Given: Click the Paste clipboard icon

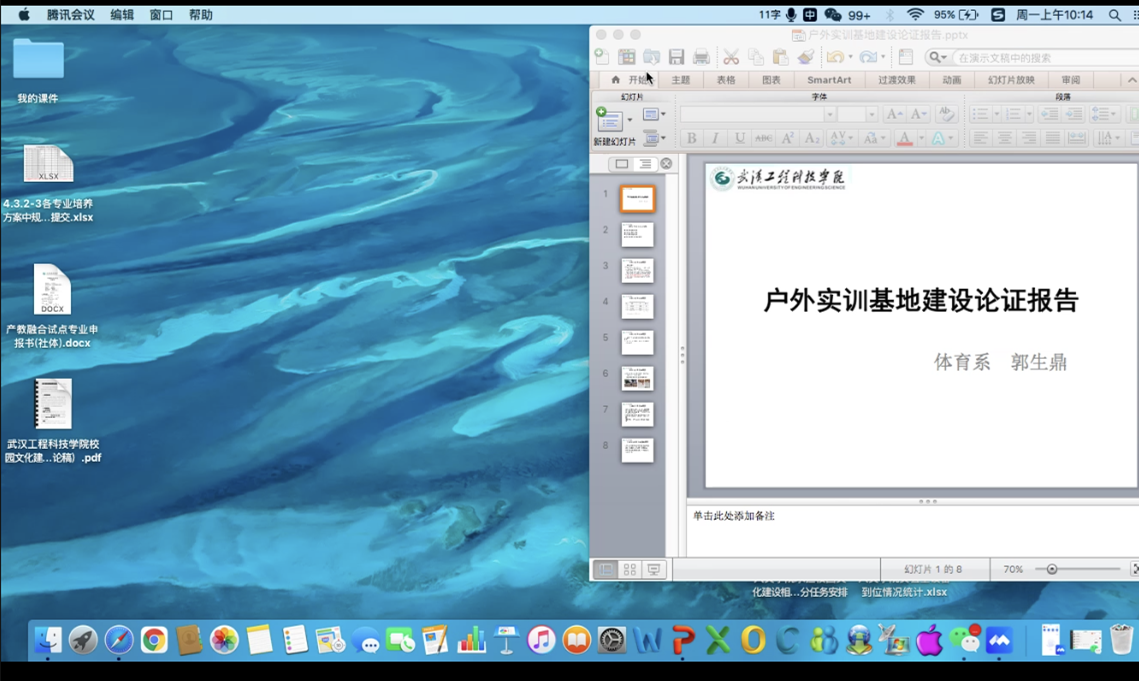Looking at the screenshot, I should [x=781, y=58].
